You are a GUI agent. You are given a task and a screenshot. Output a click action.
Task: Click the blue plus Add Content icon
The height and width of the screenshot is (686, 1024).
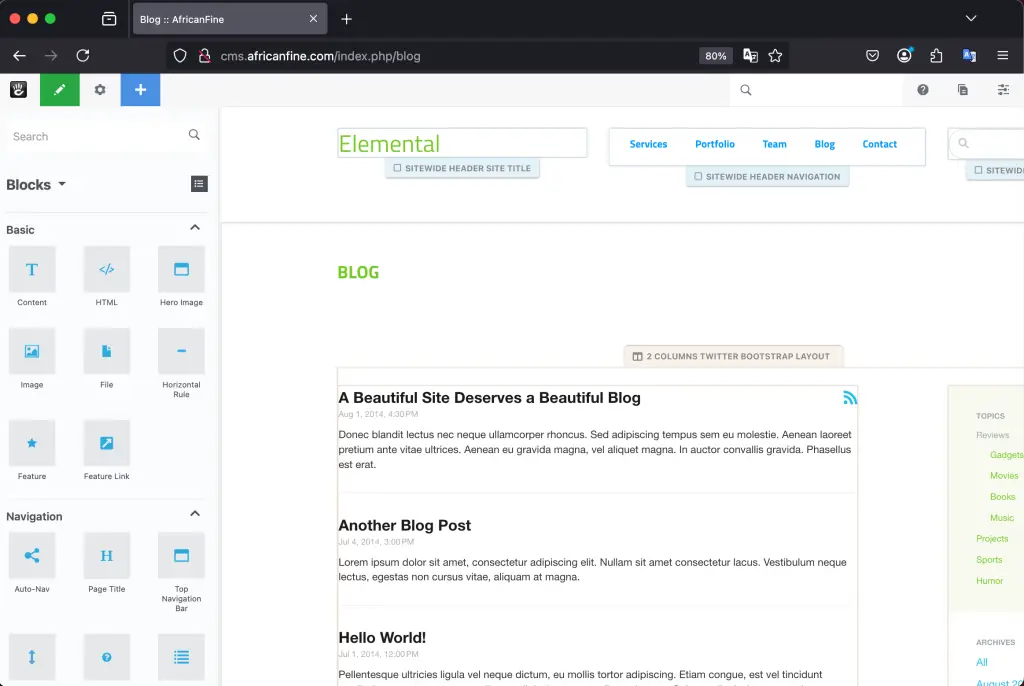139,89
